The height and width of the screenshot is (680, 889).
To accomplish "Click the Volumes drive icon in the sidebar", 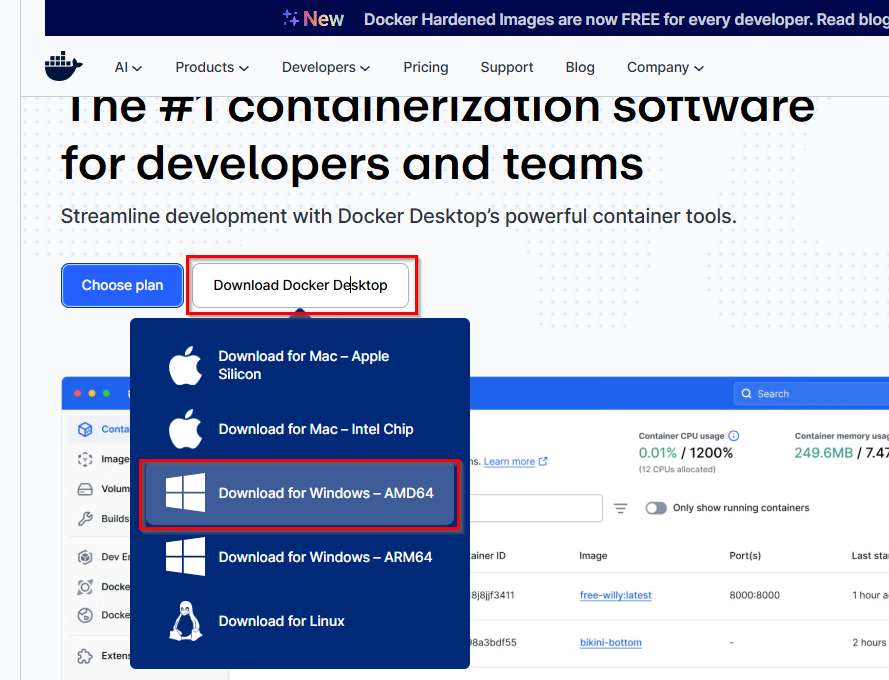I will pos(84,490).
